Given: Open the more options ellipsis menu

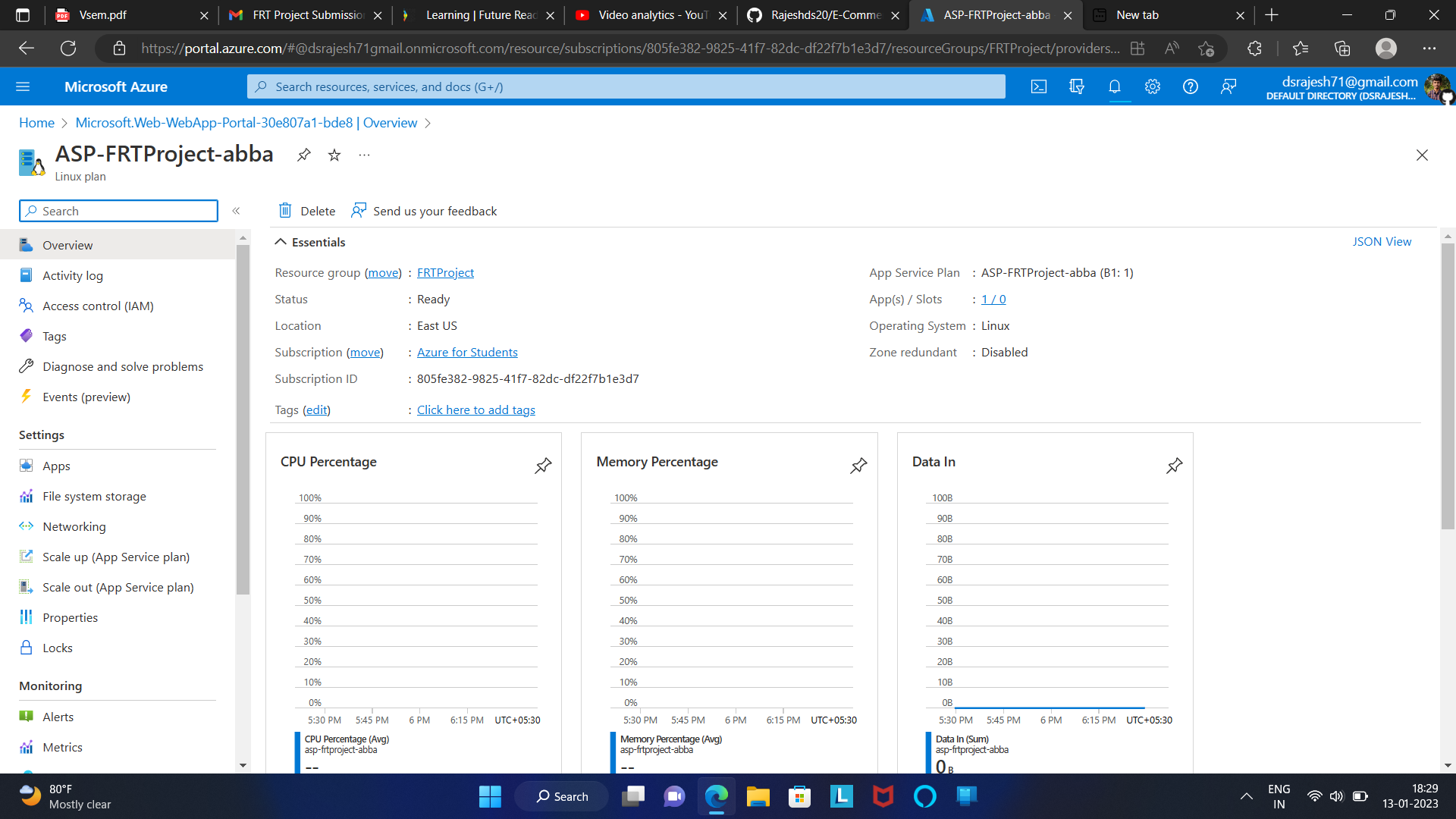Looking at the screenshot, I should coord(364,155).
